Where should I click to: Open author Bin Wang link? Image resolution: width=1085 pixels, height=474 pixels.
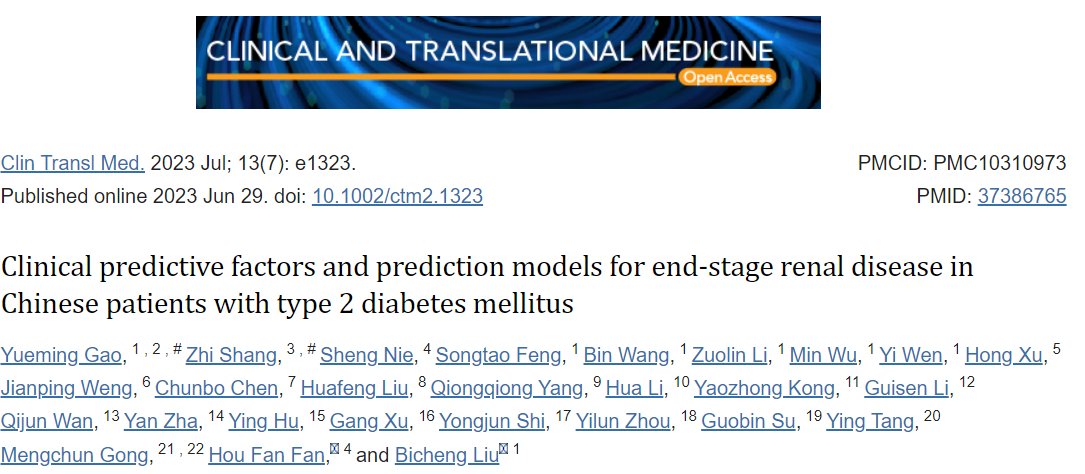point(626,356)
